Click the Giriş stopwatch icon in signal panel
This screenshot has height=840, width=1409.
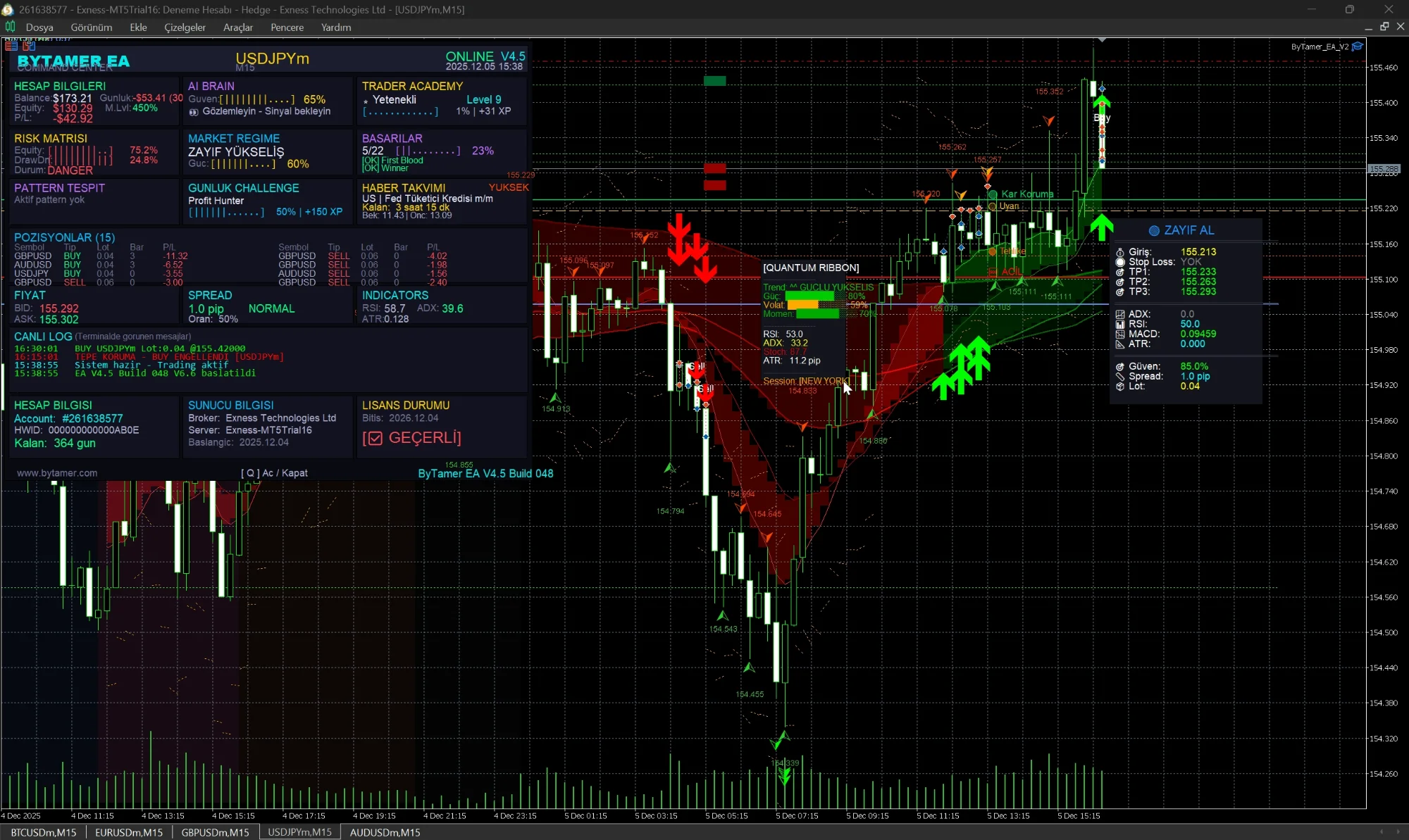coord(1120,252)
